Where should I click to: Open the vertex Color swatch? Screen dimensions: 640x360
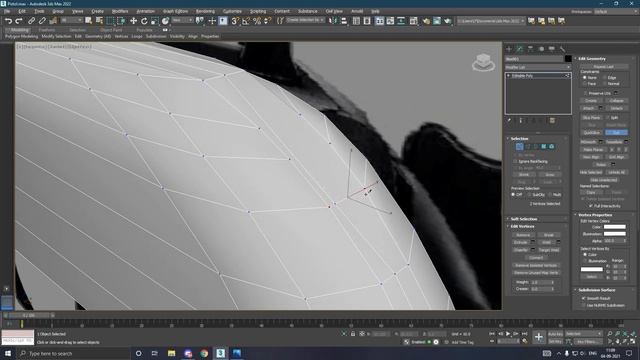click(x=615, y=227)
